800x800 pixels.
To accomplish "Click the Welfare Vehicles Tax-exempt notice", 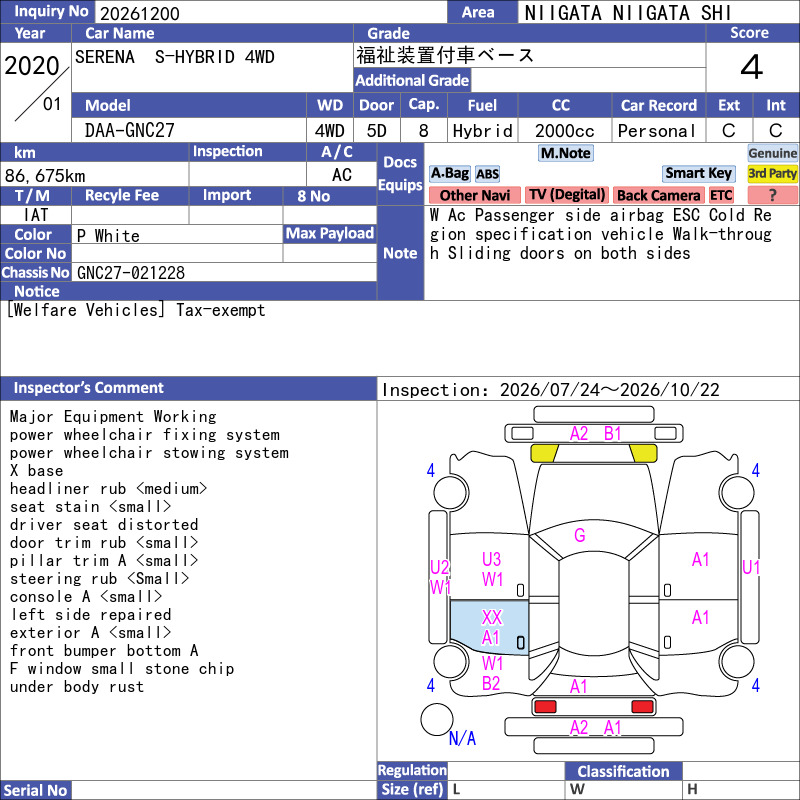I will click(136, 310).
